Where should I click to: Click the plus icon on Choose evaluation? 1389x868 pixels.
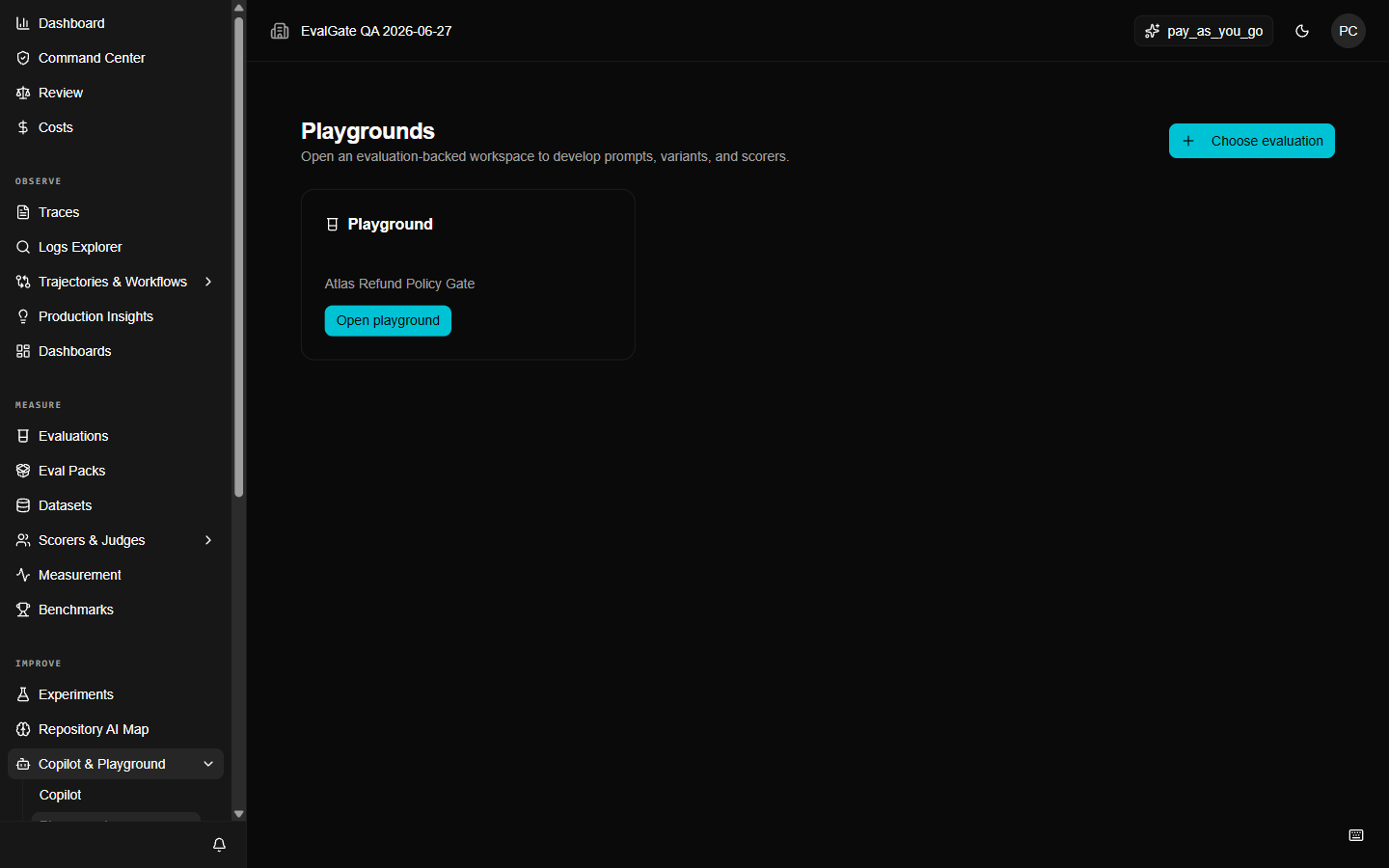click(x=1188, y=141)
